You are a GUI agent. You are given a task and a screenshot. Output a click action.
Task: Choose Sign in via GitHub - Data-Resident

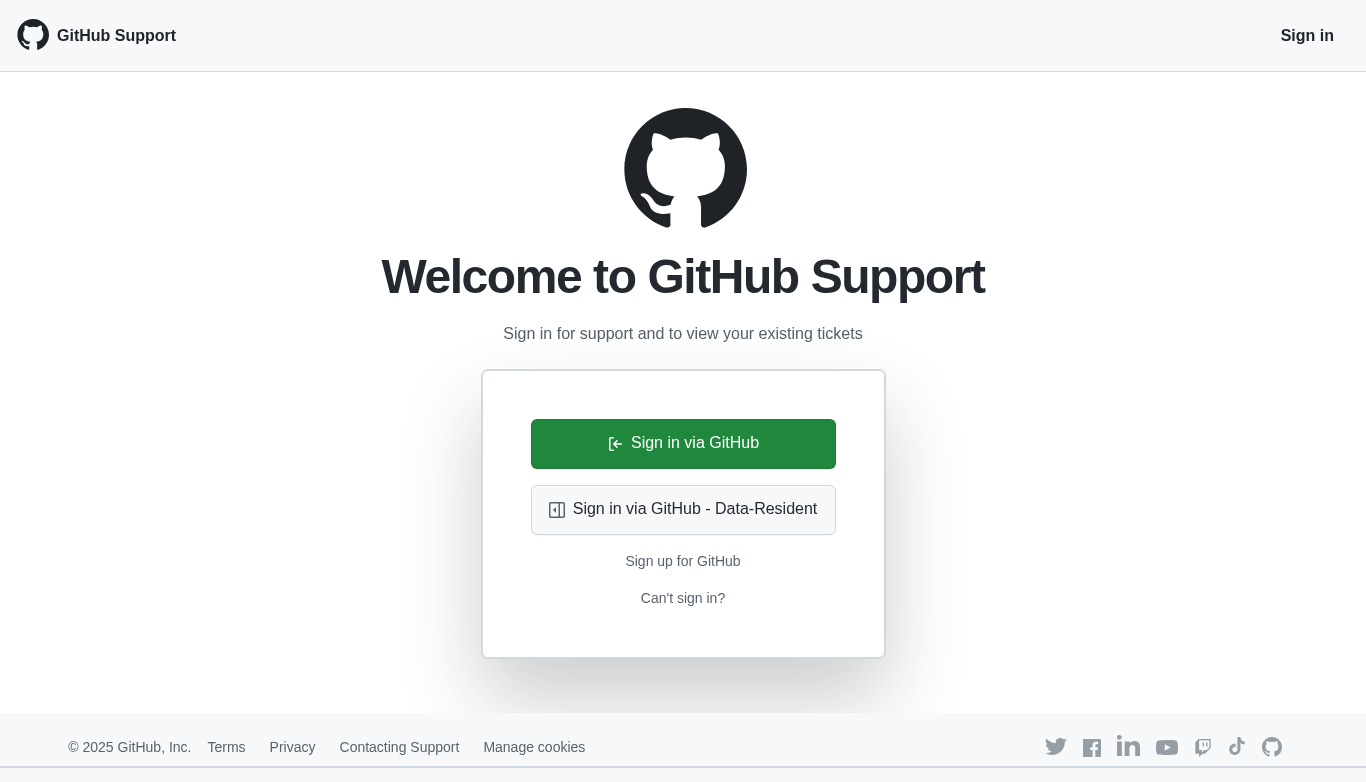click(x=683, y=510)
